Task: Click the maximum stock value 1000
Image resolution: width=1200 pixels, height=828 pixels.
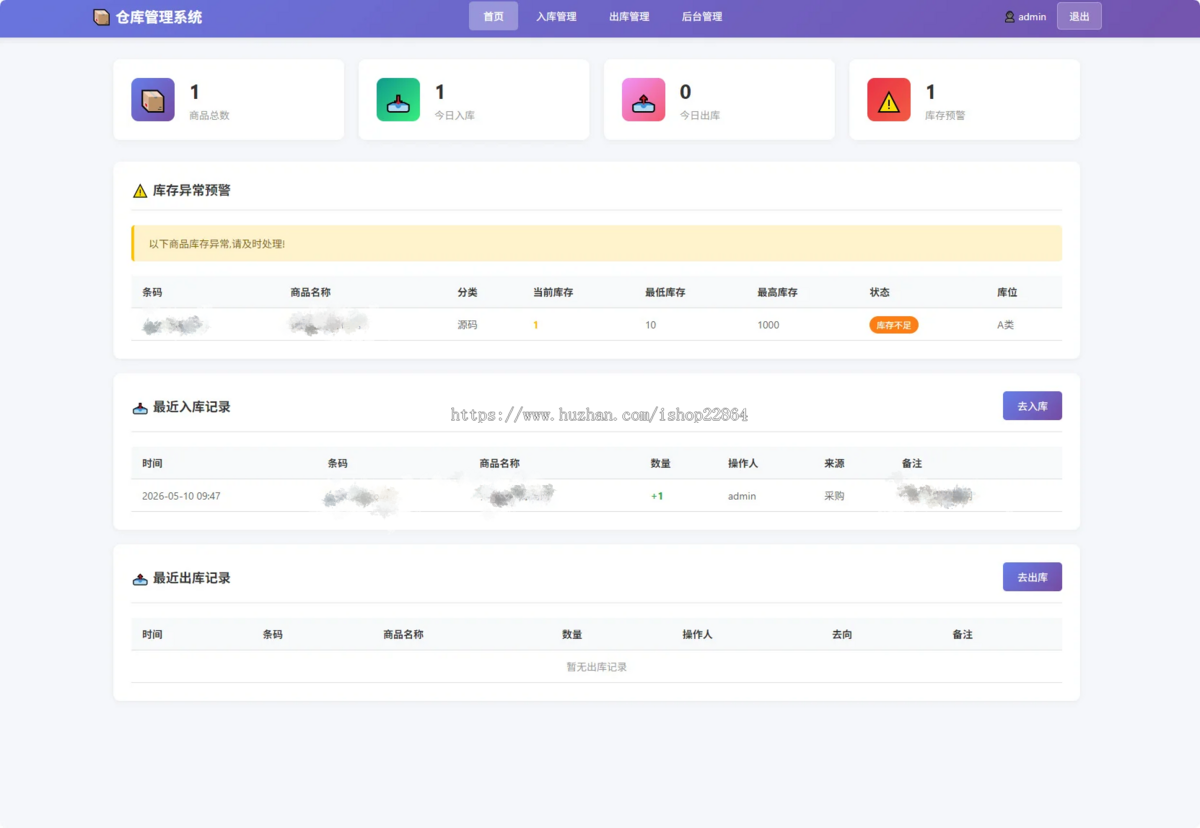Action: click(x=768, y=325)
